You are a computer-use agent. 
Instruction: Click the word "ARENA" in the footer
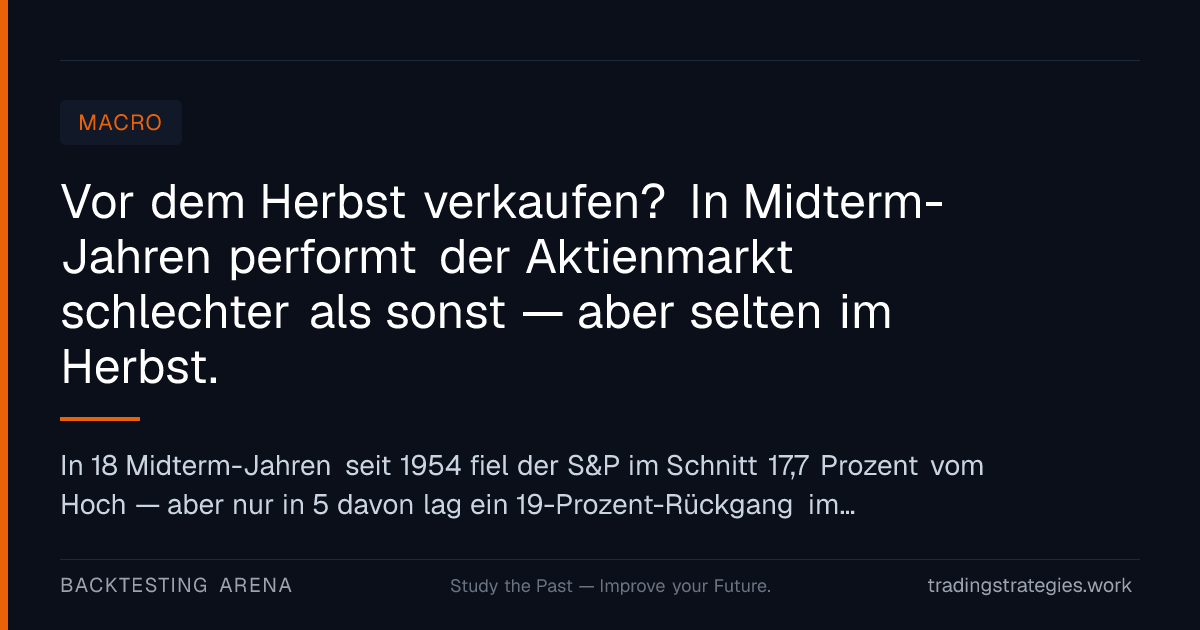[x=256, y=585]
